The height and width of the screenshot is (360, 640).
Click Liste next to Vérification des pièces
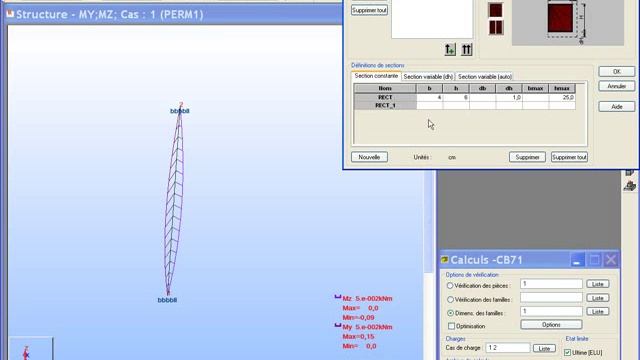pyautogui.click(x=598, y=284)
